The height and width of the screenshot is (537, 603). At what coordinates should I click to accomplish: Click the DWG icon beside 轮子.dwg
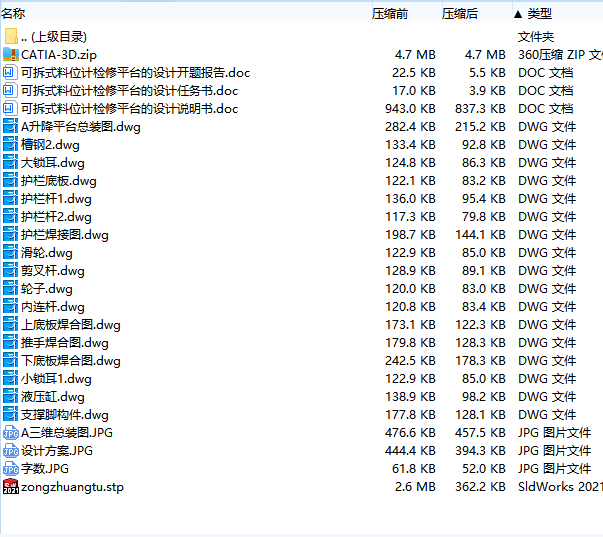coord(10,289)
